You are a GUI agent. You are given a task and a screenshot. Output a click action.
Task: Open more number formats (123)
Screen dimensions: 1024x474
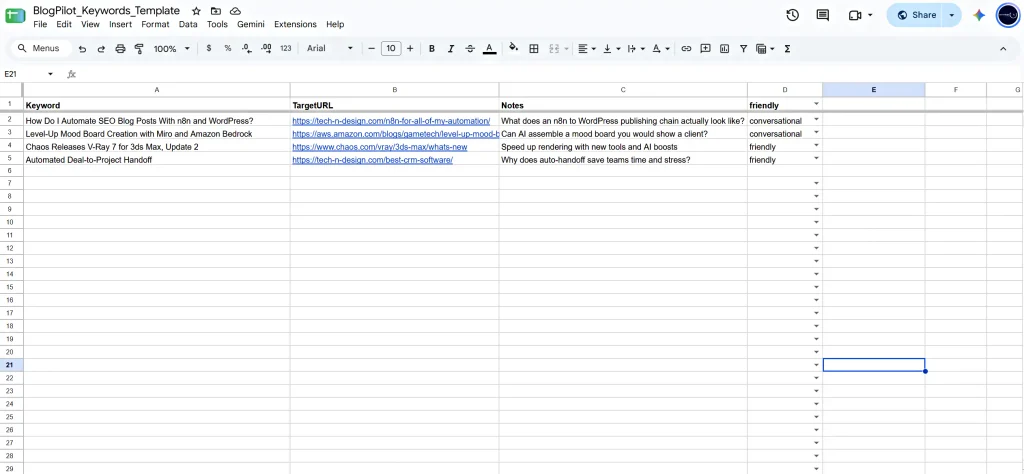[285, 48]
